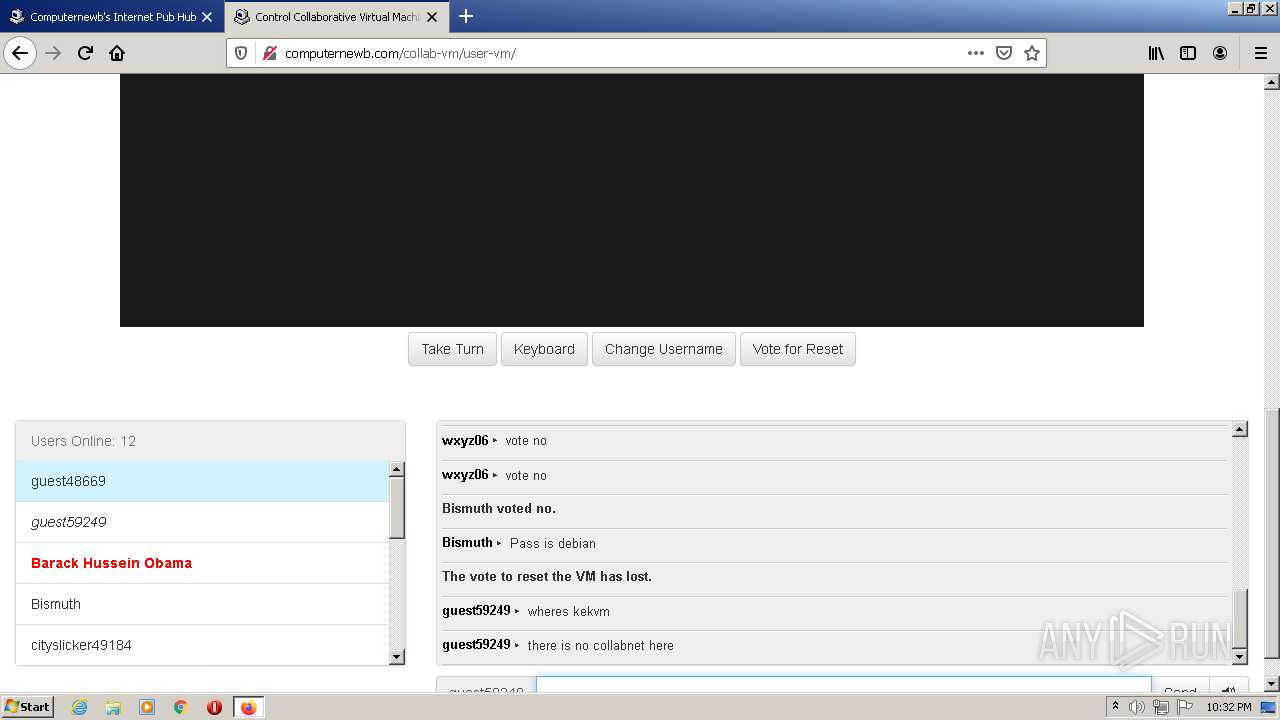Select user guest59249 in users list
The height and width of the screenshot is (720, 1280).
click(202, 522)
